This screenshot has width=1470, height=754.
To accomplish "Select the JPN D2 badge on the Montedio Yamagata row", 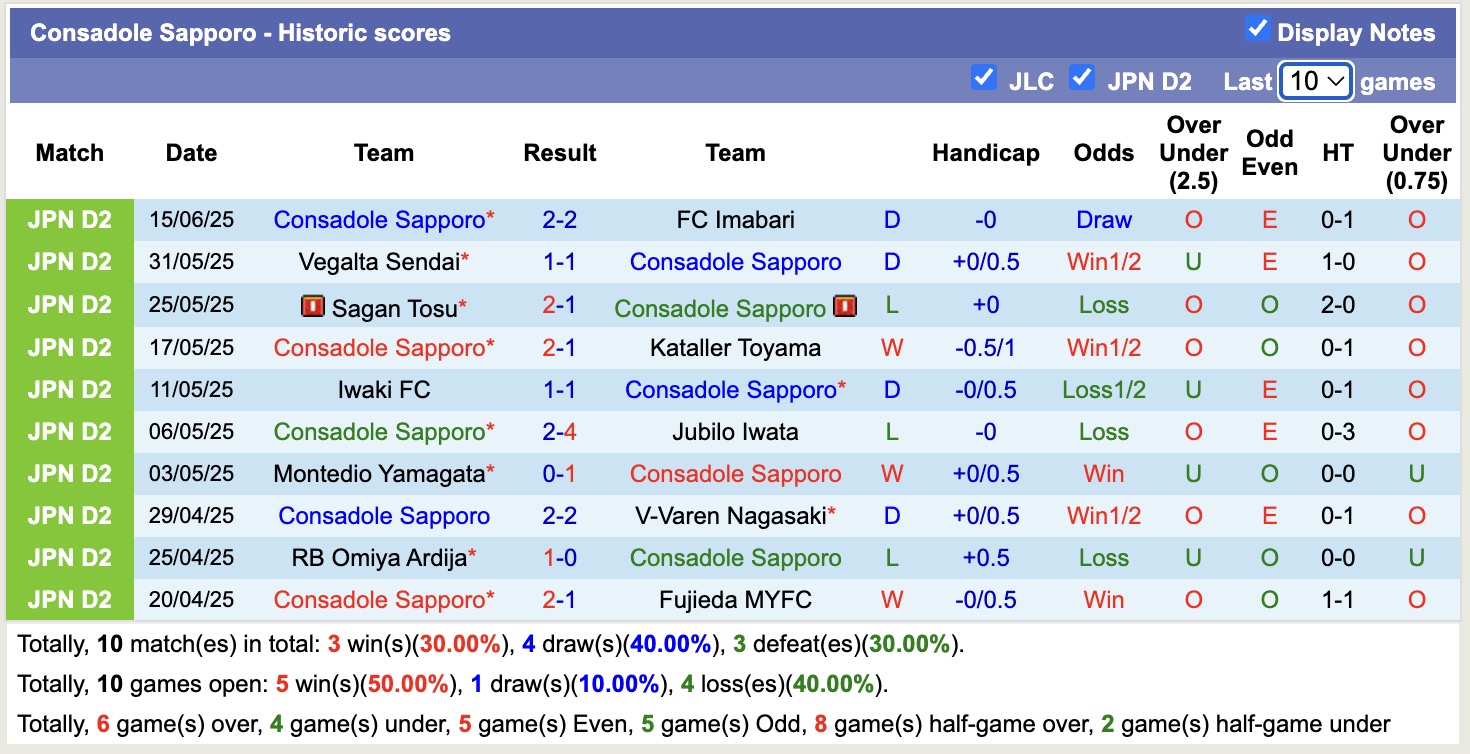I will pyautogui.click(x=71, y=473).
